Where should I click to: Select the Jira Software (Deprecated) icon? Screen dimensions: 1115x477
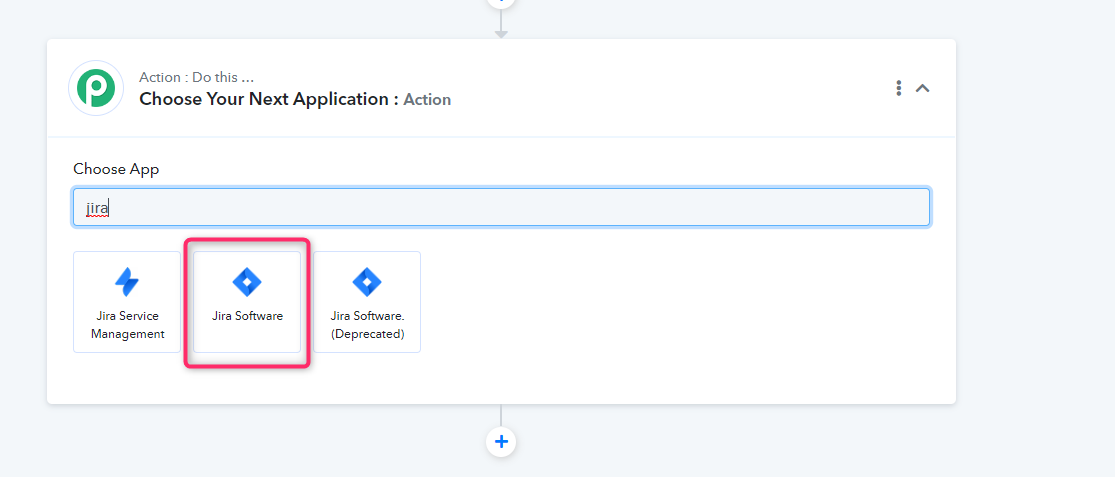(367, 282)
